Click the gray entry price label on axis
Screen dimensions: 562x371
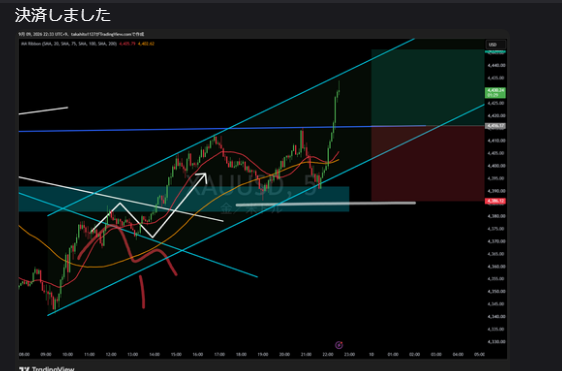pyautogui.click(x=495, y=126)
